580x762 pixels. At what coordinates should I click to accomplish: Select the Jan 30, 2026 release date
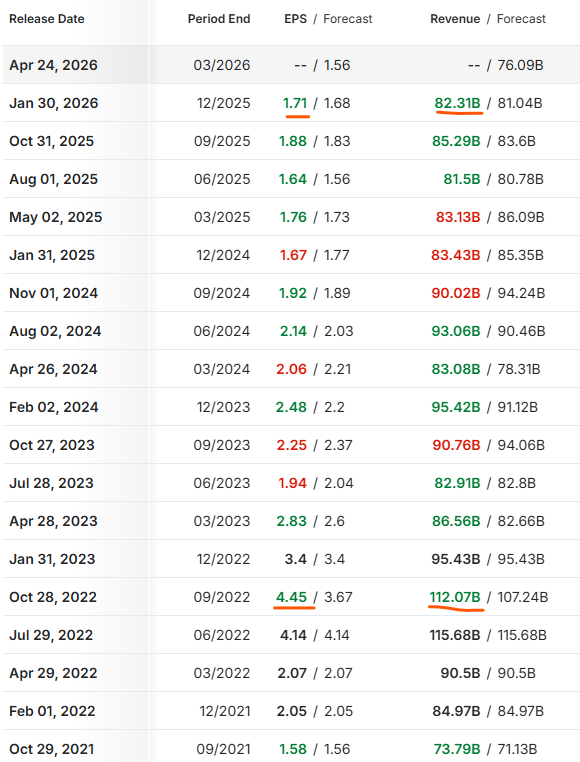53,103
